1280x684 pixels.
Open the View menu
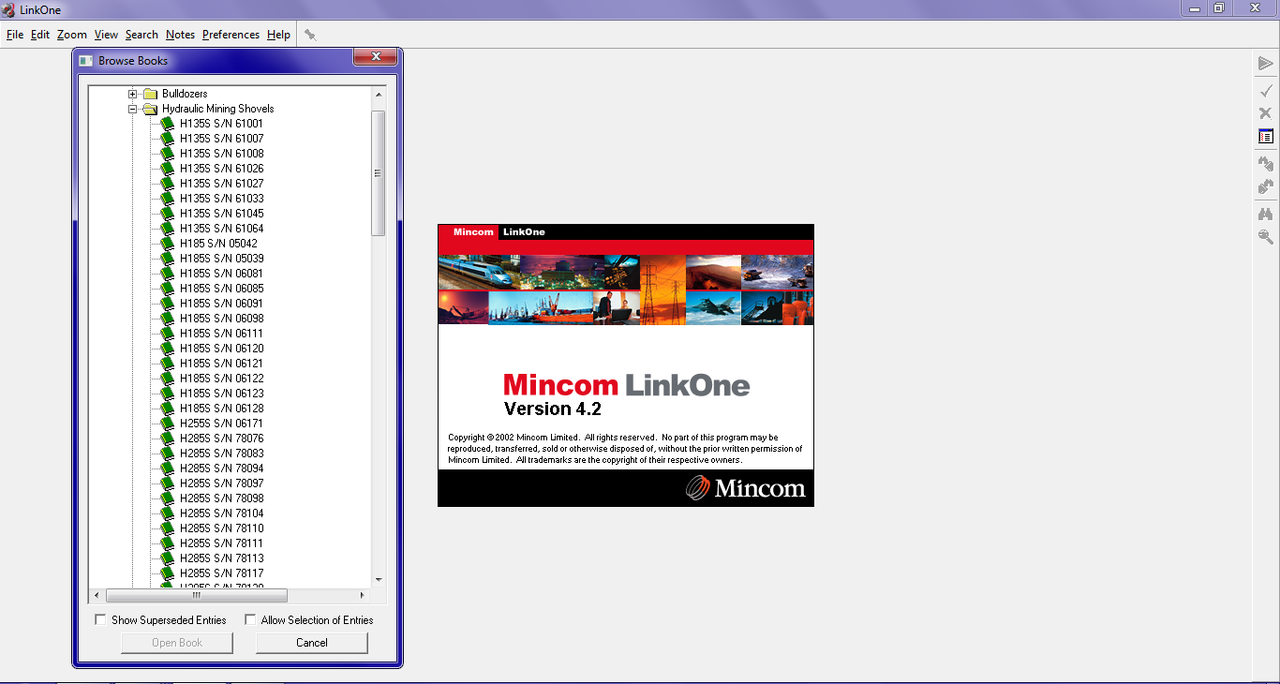(106, 34)
